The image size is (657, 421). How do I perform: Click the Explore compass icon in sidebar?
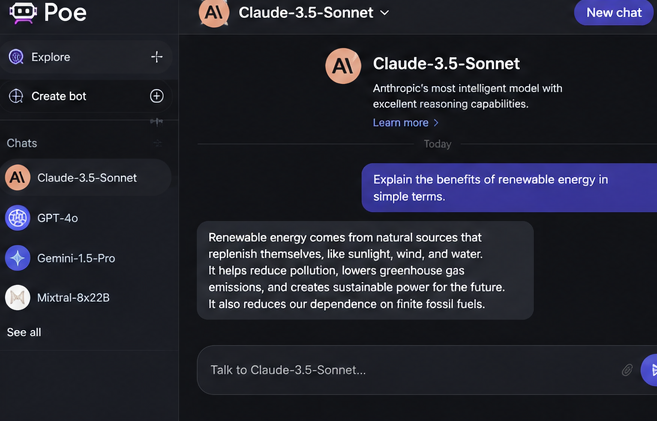tap(16, 57)
